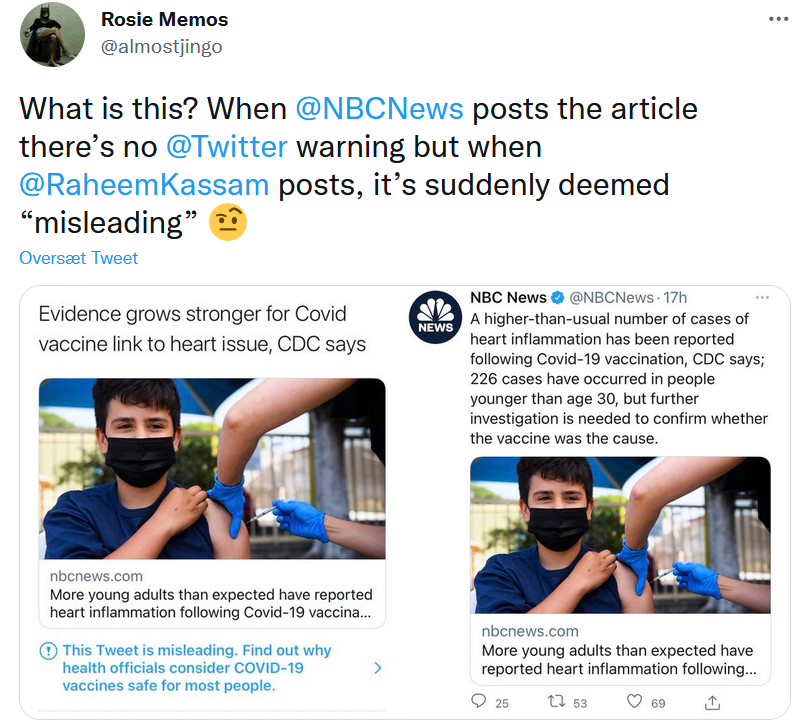
Task: Click Oversæt Tweet translate link
Action: 79,258
